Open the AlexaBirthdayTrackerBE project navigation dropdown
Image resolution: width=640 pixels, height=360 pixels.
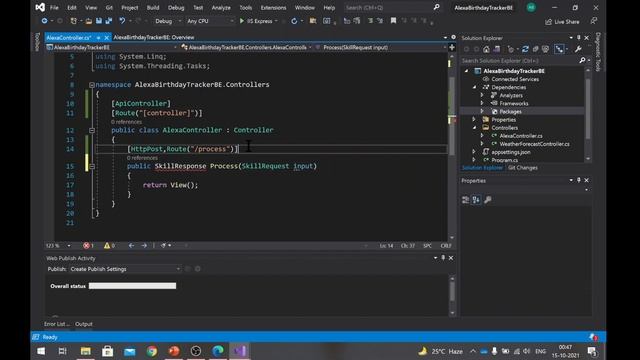click(x=111, y=47)
